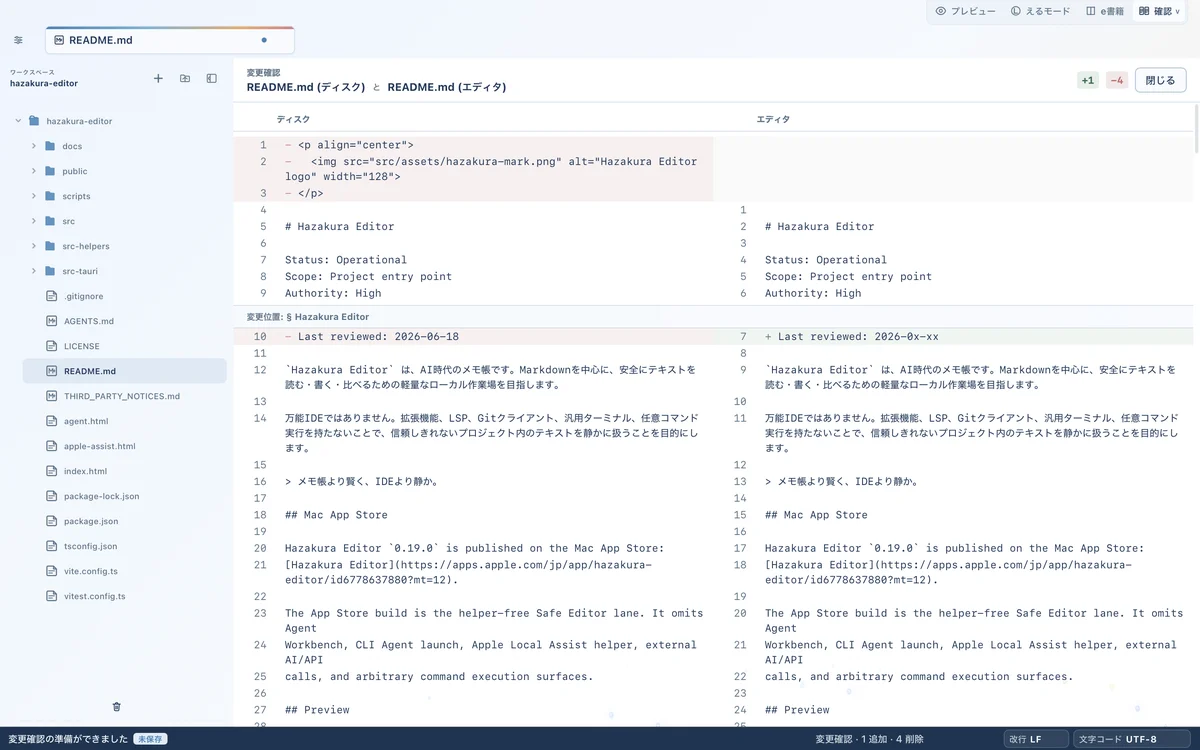The height and width of the screenshot is (750, 1200).
Task: Click '## Mac App Store' in disk pane
Action: [x=336, y=515]
